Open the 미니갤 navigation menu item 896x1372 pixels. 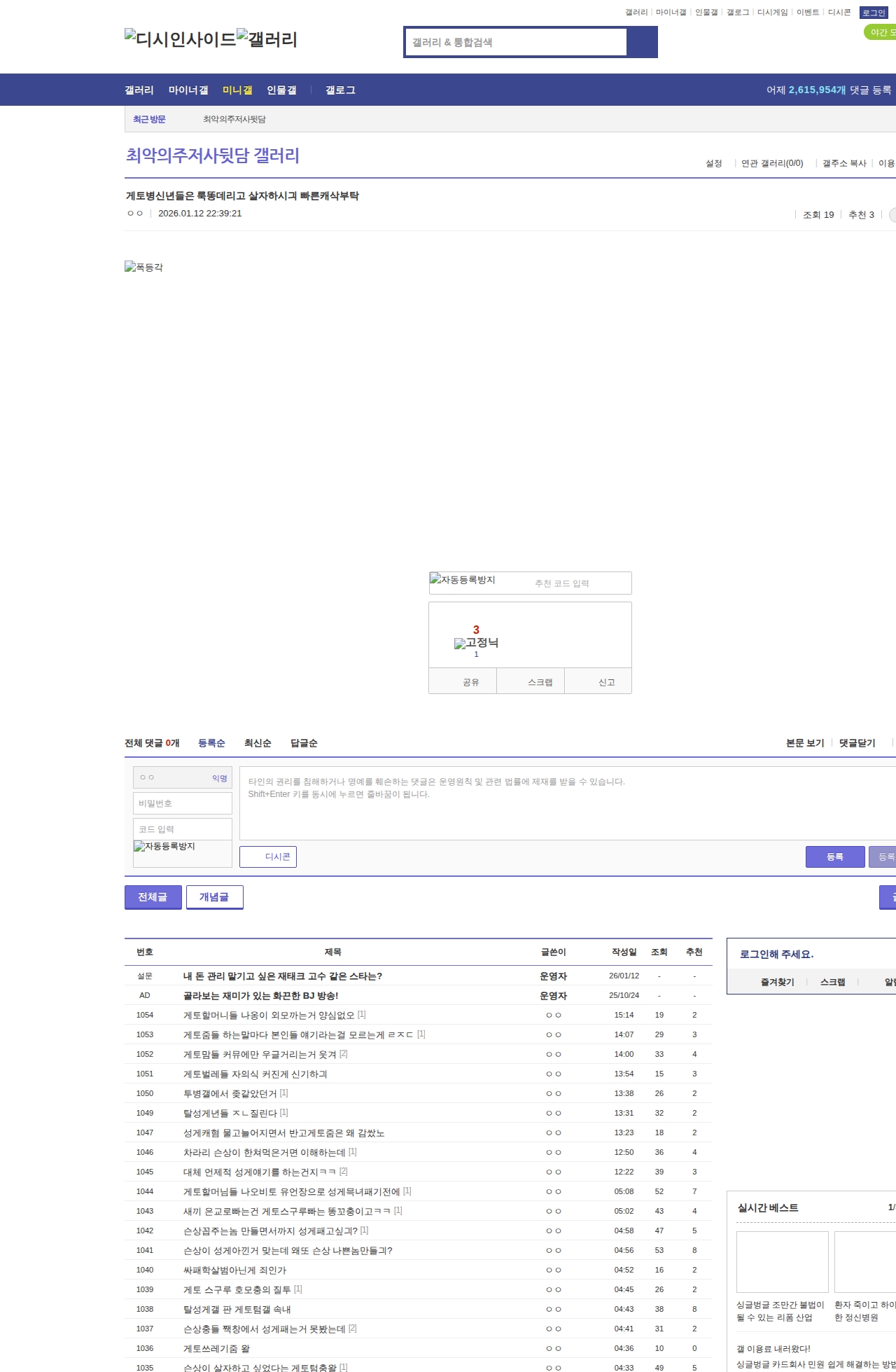point(237,90)
